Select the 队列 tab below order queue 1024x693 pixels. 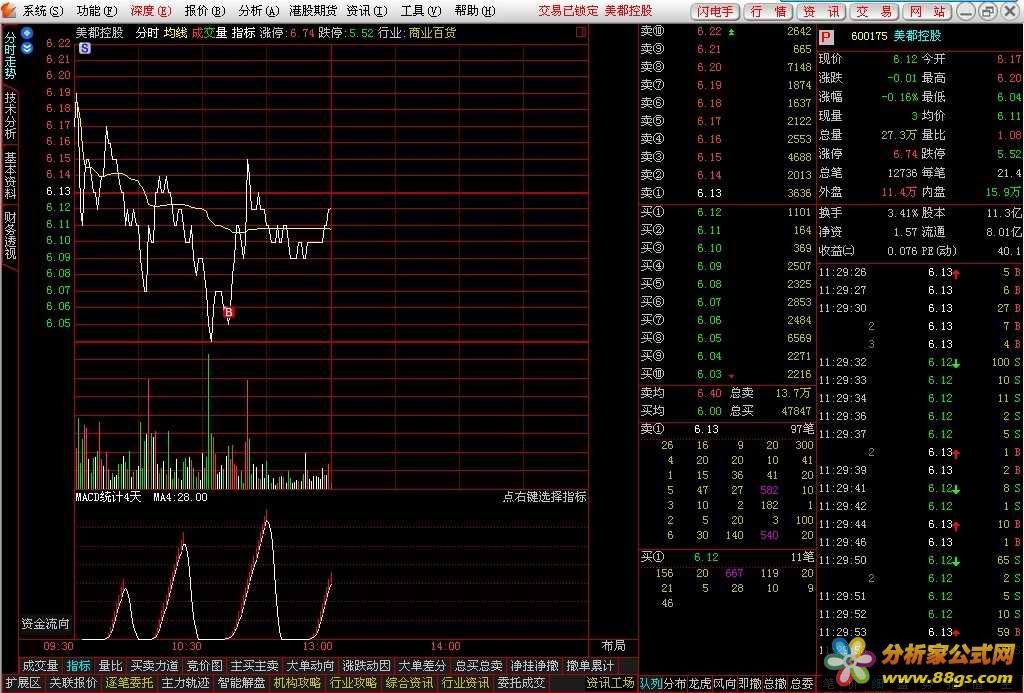coord(651,683)
